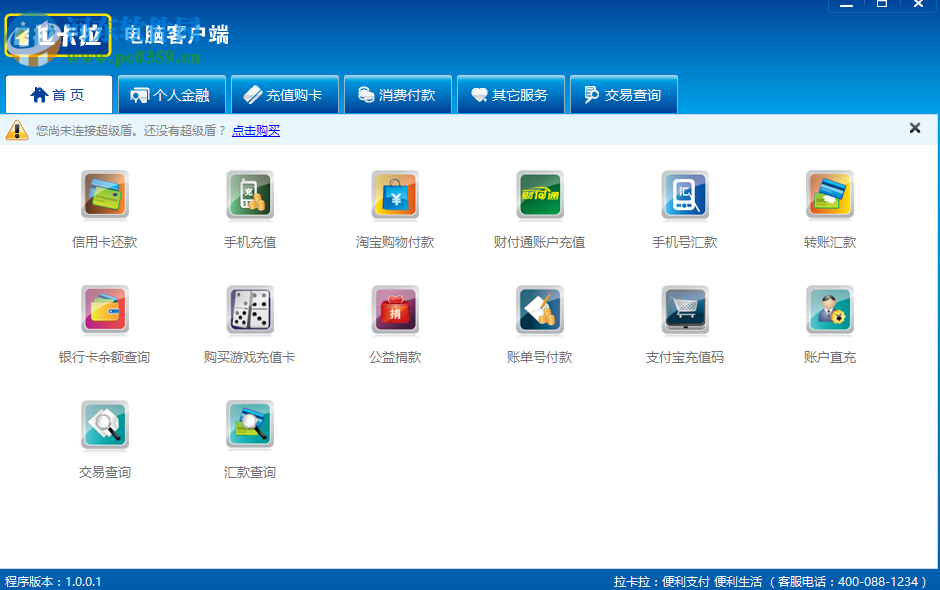The image size is (940, 590).
Task: Click the 财付通账户充值 label text
Action: tap(540, 242)
